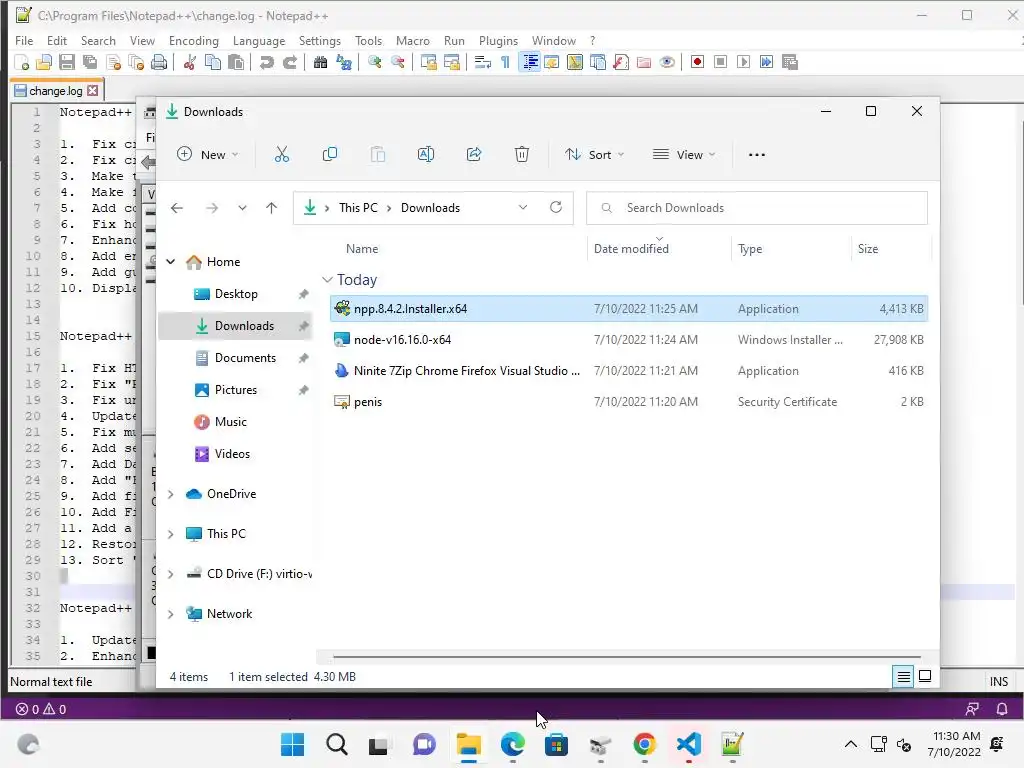1024x768 pixels.
Task: Click the Save All icon in Notepad++ toolbar
Action: 89,62
